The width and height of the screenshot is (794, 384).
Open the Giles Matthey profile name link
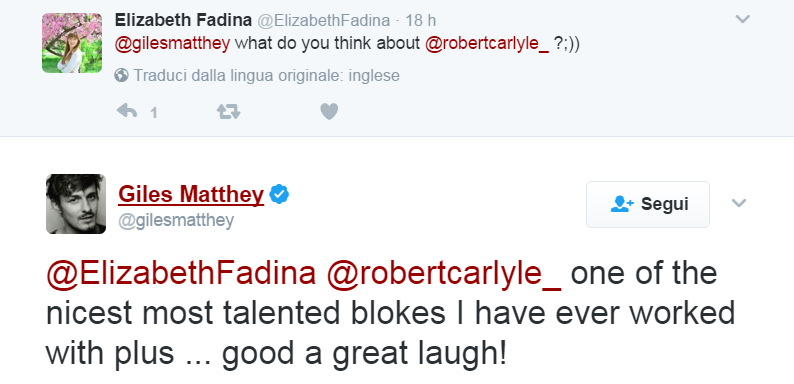[x=191, y=194]
